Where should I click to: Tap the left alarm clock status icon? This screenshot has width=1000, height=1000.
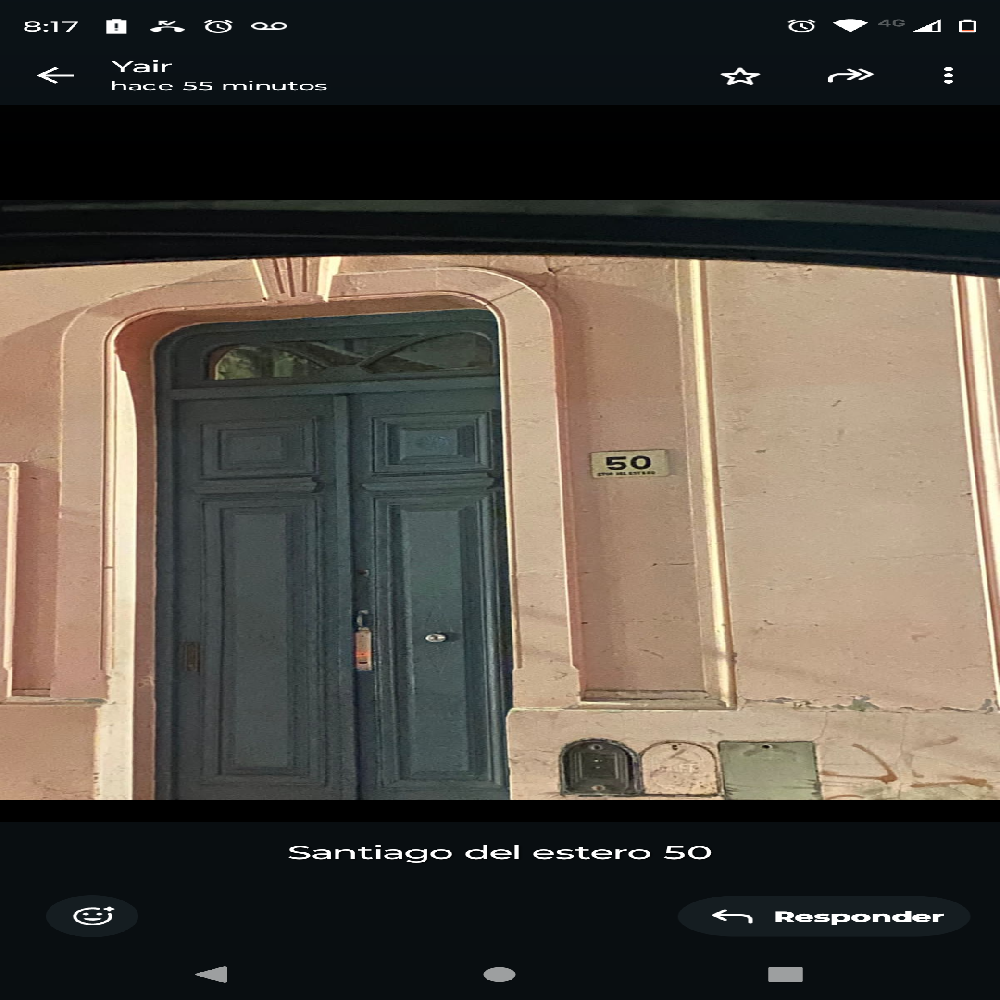tap(218, 26)
